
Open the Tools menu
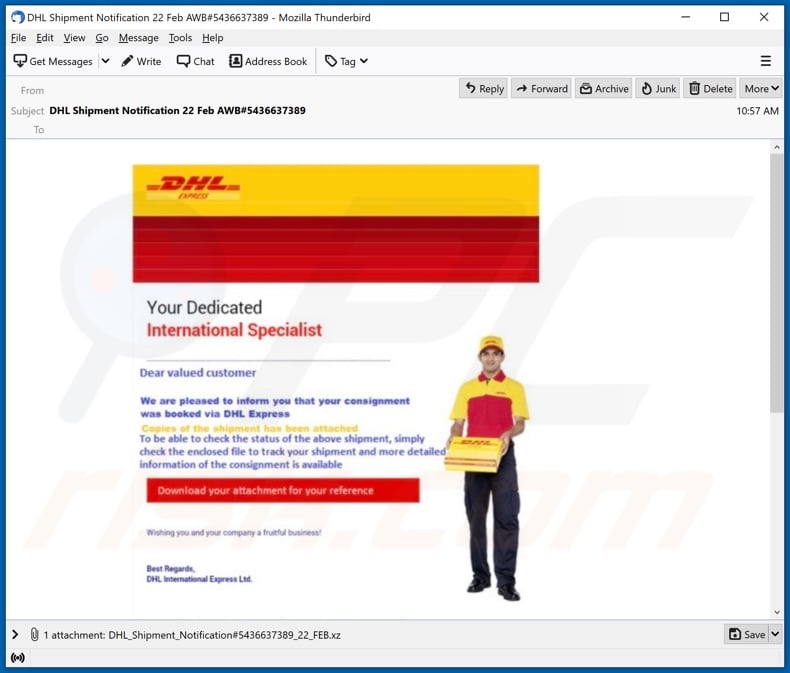tap(180, 38)
